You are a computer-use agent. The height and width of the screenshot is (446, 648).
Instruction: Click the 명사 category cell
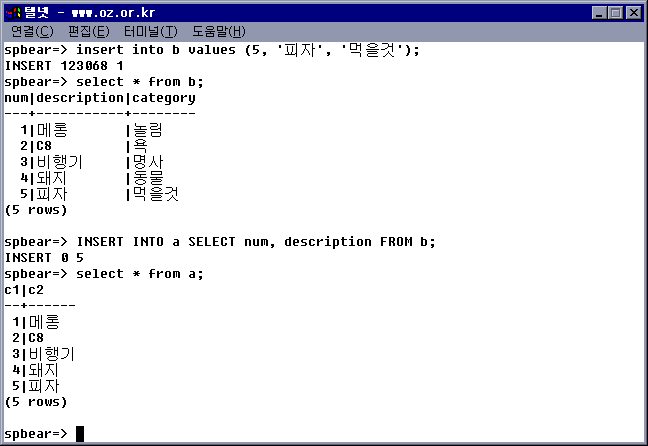click(148, 162)
